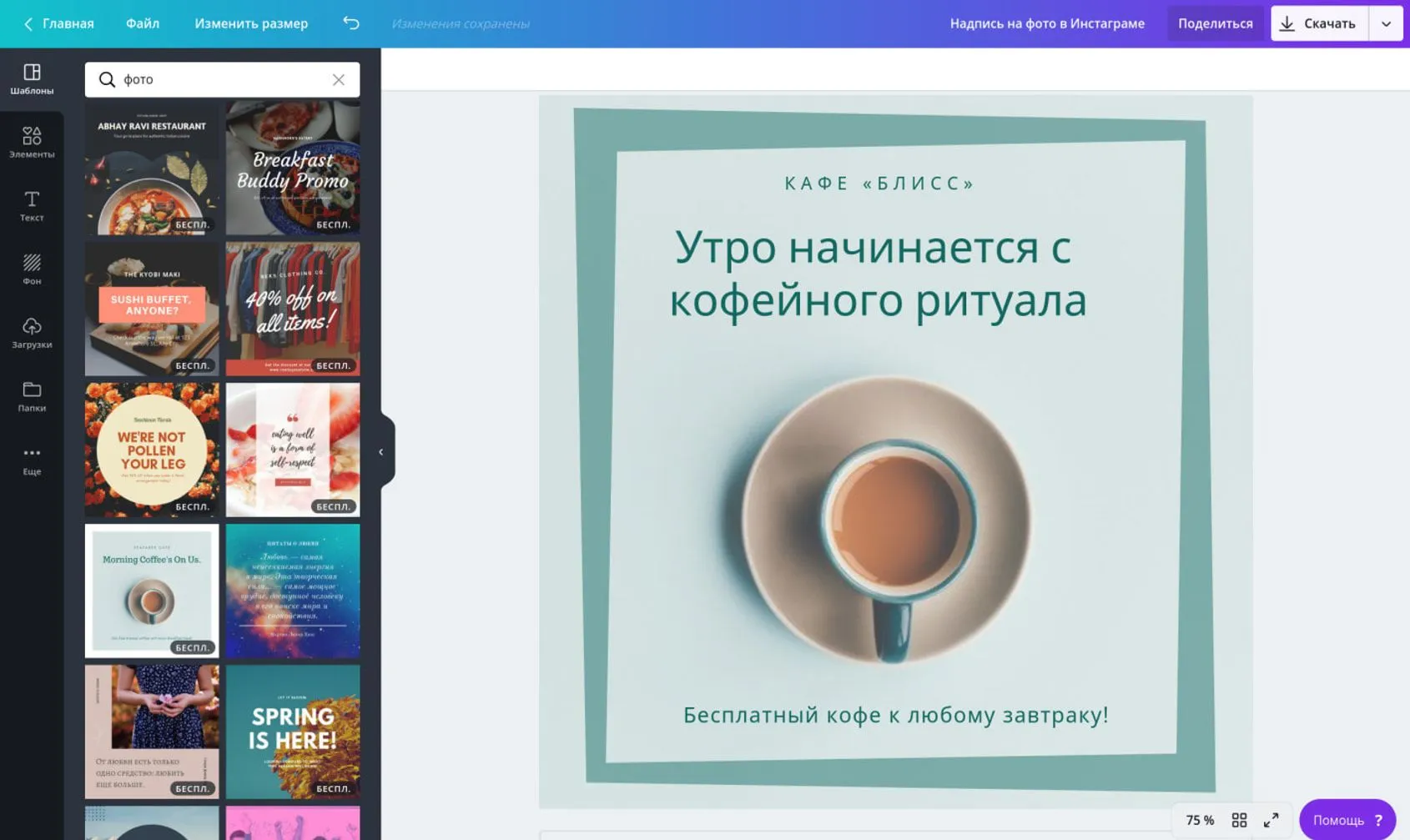Select the Бесплатный кофе к любому завтраку! text
Image resolution: width=1410 pixels, height=840 pixels.
coord(895,715)
